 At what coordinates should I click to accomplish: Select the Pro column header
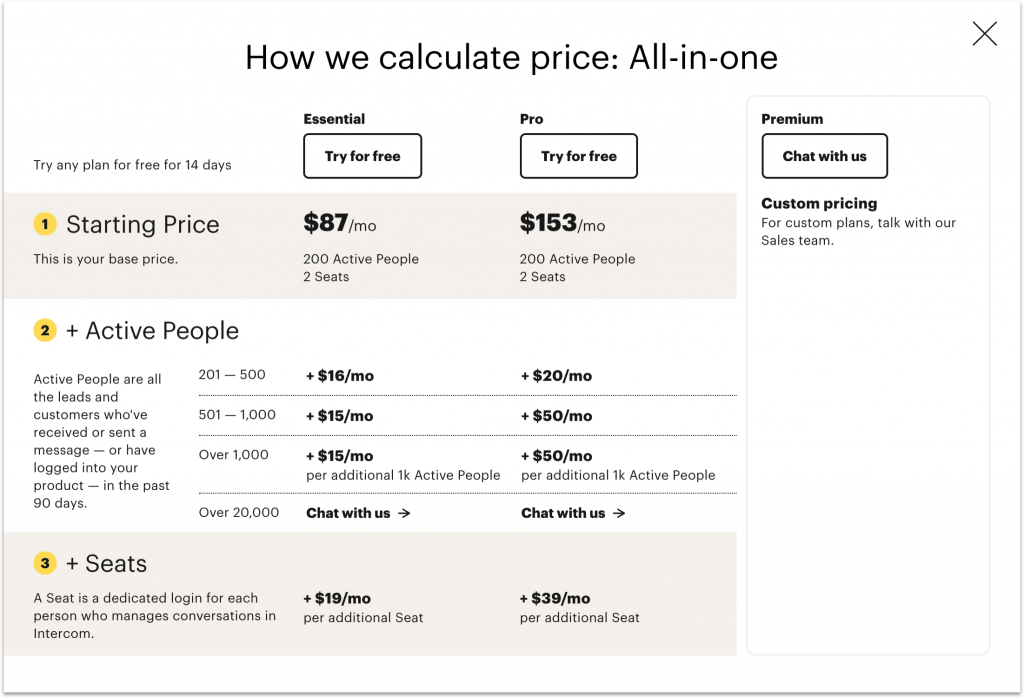[x=531, y=119]
